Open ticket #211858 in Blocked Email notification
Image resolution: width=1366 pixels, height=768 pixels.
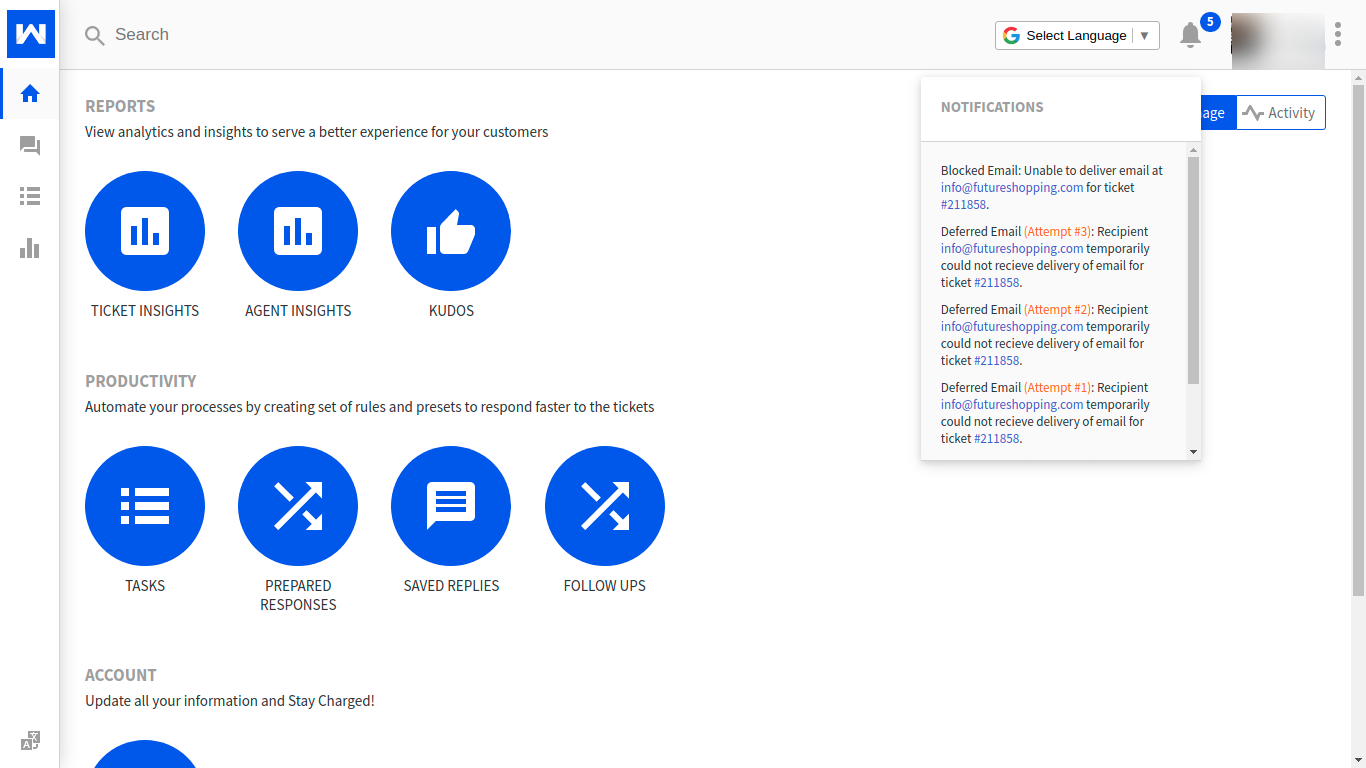(964, 204)
